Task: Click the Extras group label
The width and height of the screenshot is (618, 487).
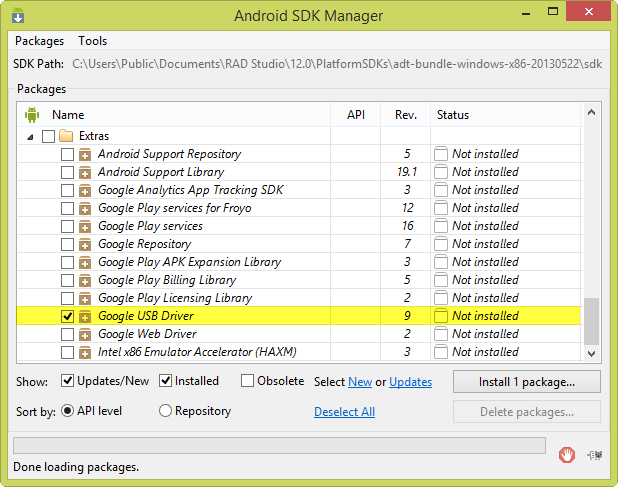Action: pos(94,136)
